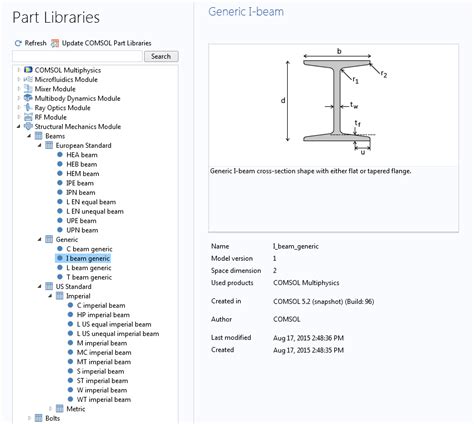Viewport: 474px width, 424px height.
Task: Select the Mixer Module icon
Action: 28,89
